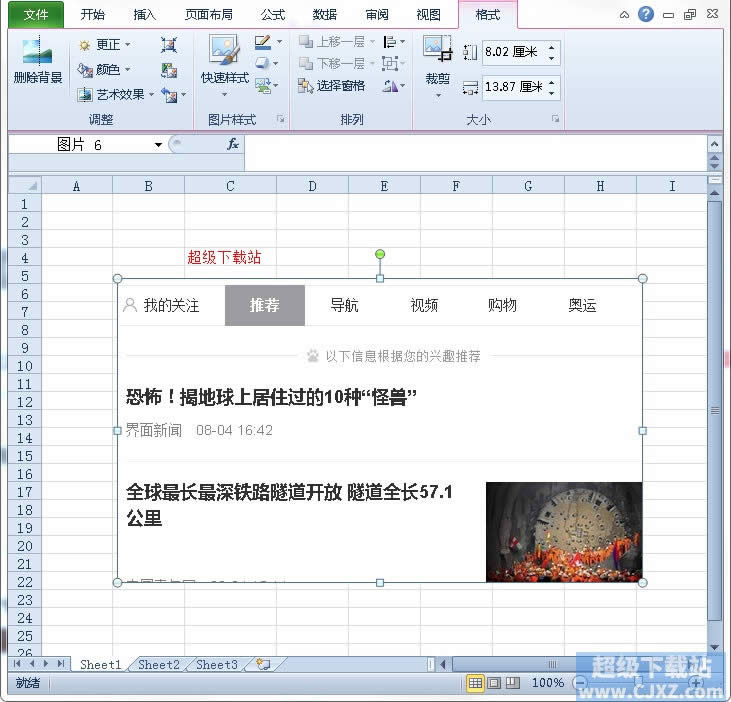Switch to the Data (数据) tab
This screenshot has height=702, width=731.
coord(325,14)
